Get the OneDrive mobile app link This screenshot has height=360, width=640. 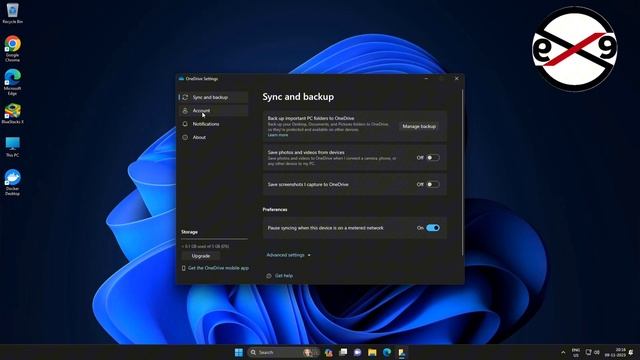(x=218, y=268)
